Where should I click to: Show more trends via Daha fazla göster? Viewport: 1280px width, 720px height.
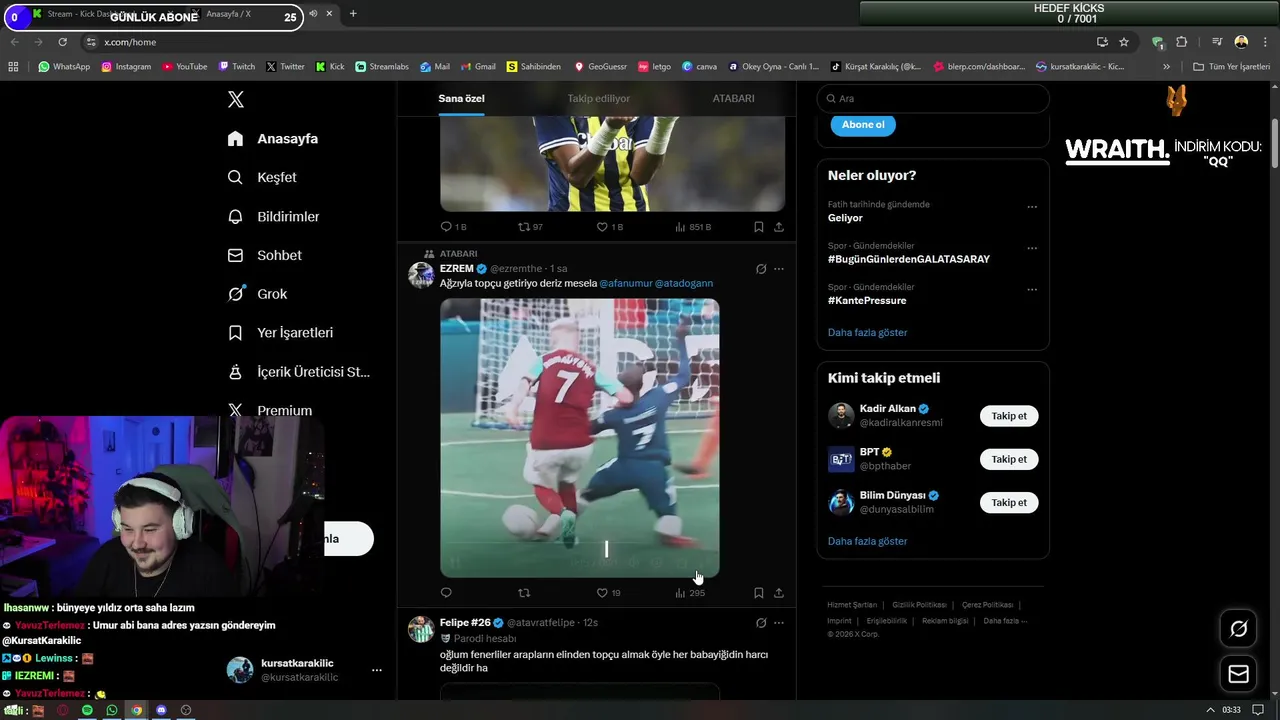tap(868, 332)
